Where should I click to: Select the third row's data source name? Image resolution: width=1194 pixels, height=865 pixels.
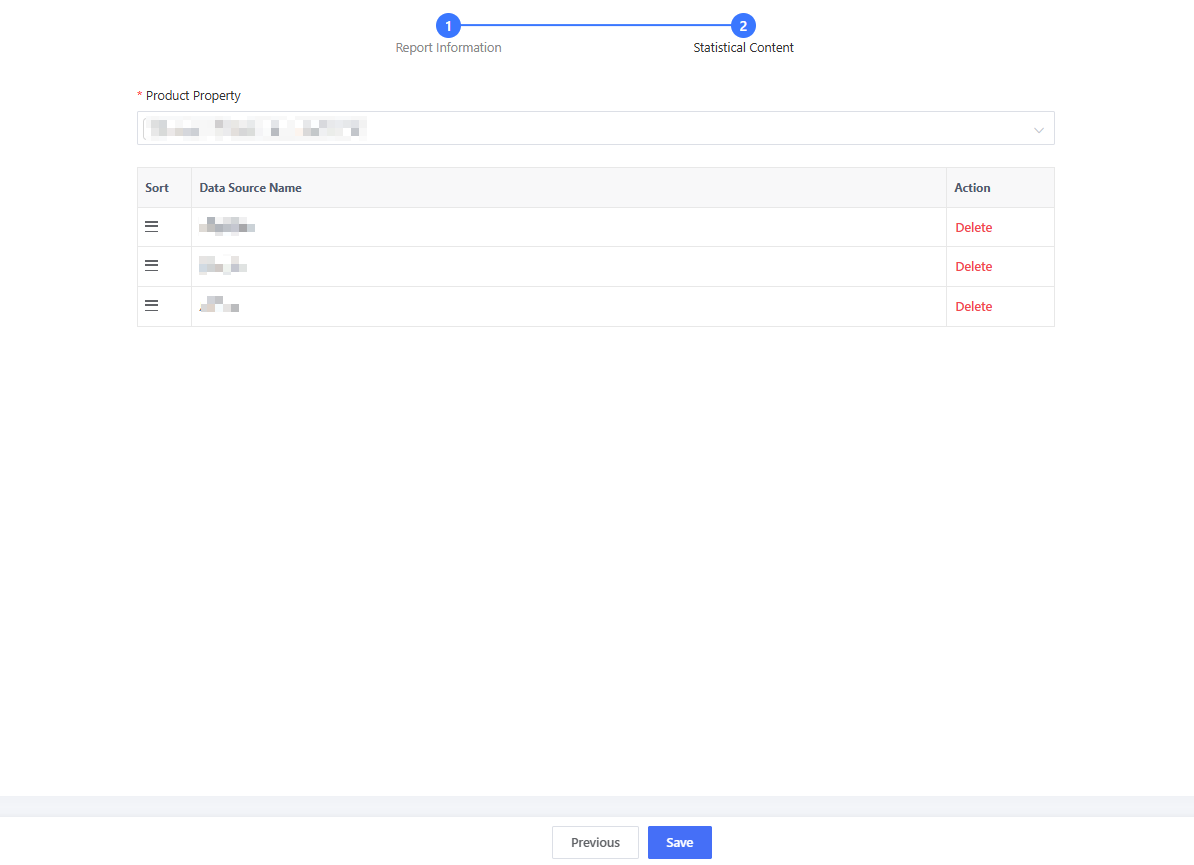[x=219, y=306]
